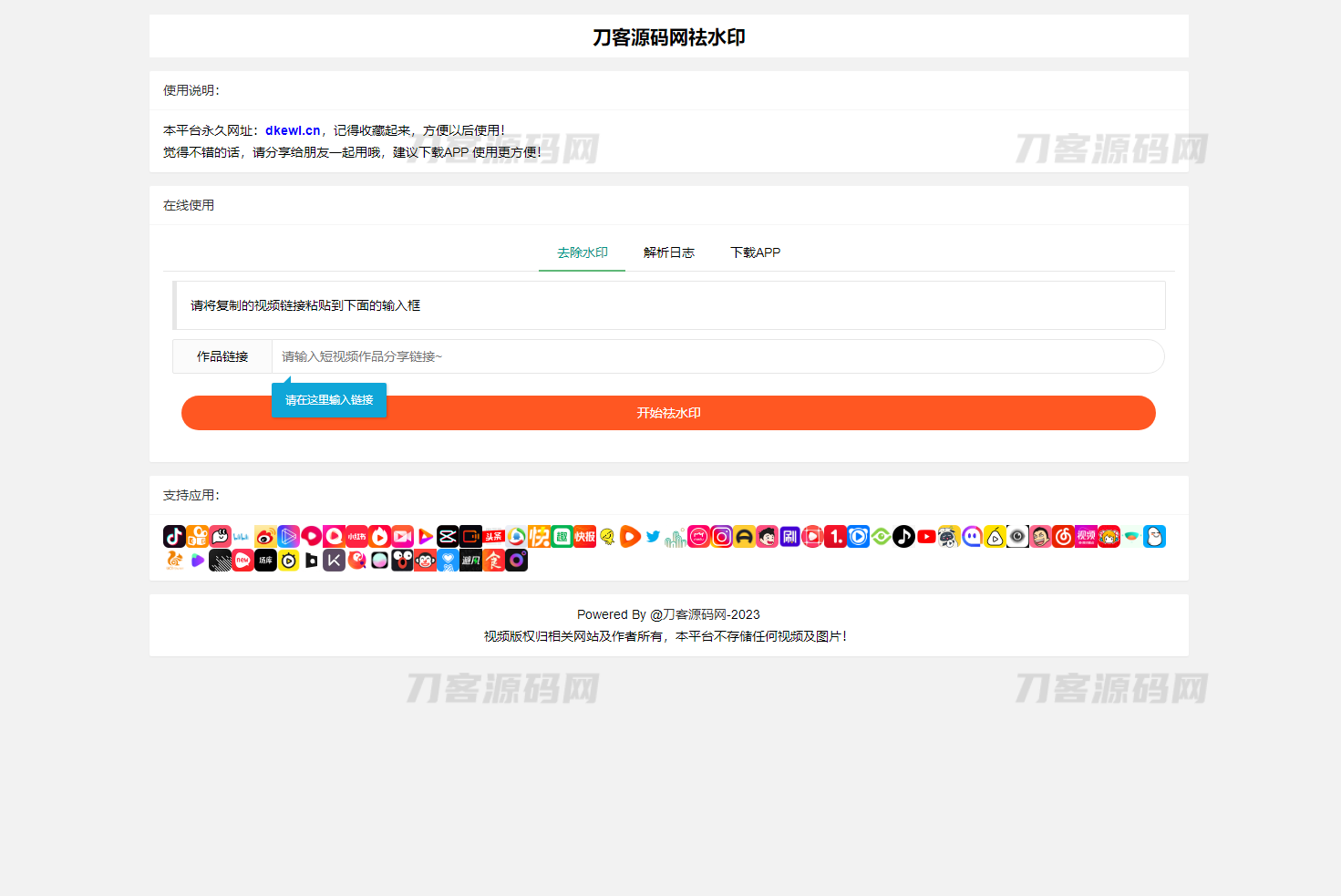Screen dimensions: 1341x896
Task: Click the 作品链接 label box
Action: 222,356
